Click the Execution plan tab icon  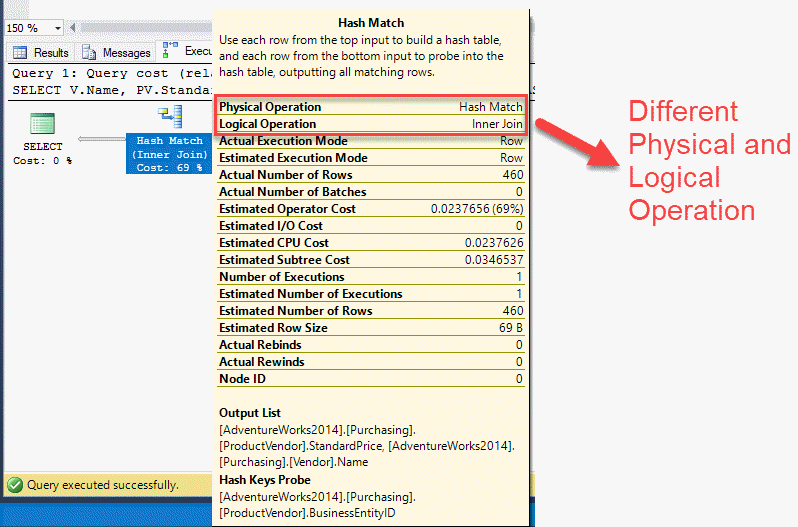pos(171,52)
